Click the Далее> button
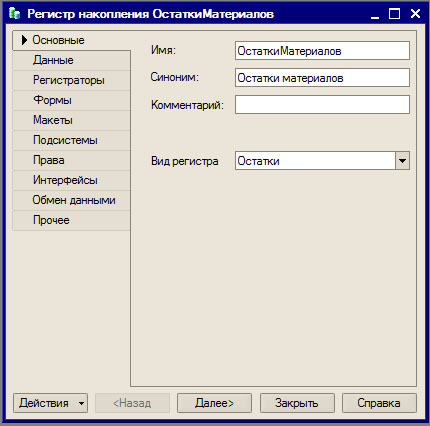The image size is (430, 426). coord(214,403)
